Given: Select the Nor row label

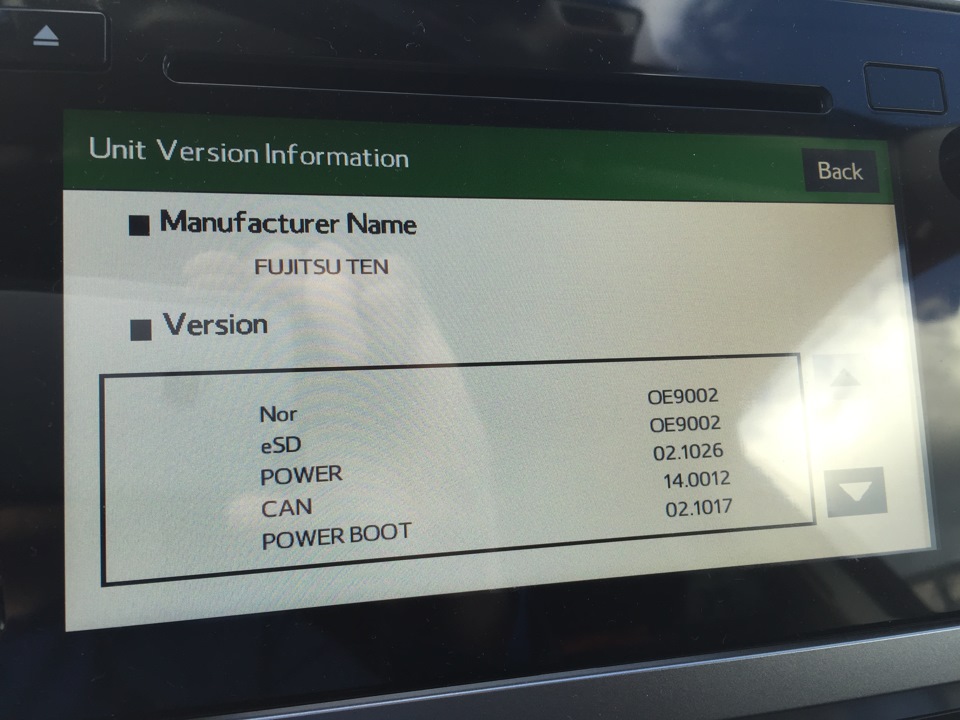Looking at the screenshot, I should click(278, 414).
